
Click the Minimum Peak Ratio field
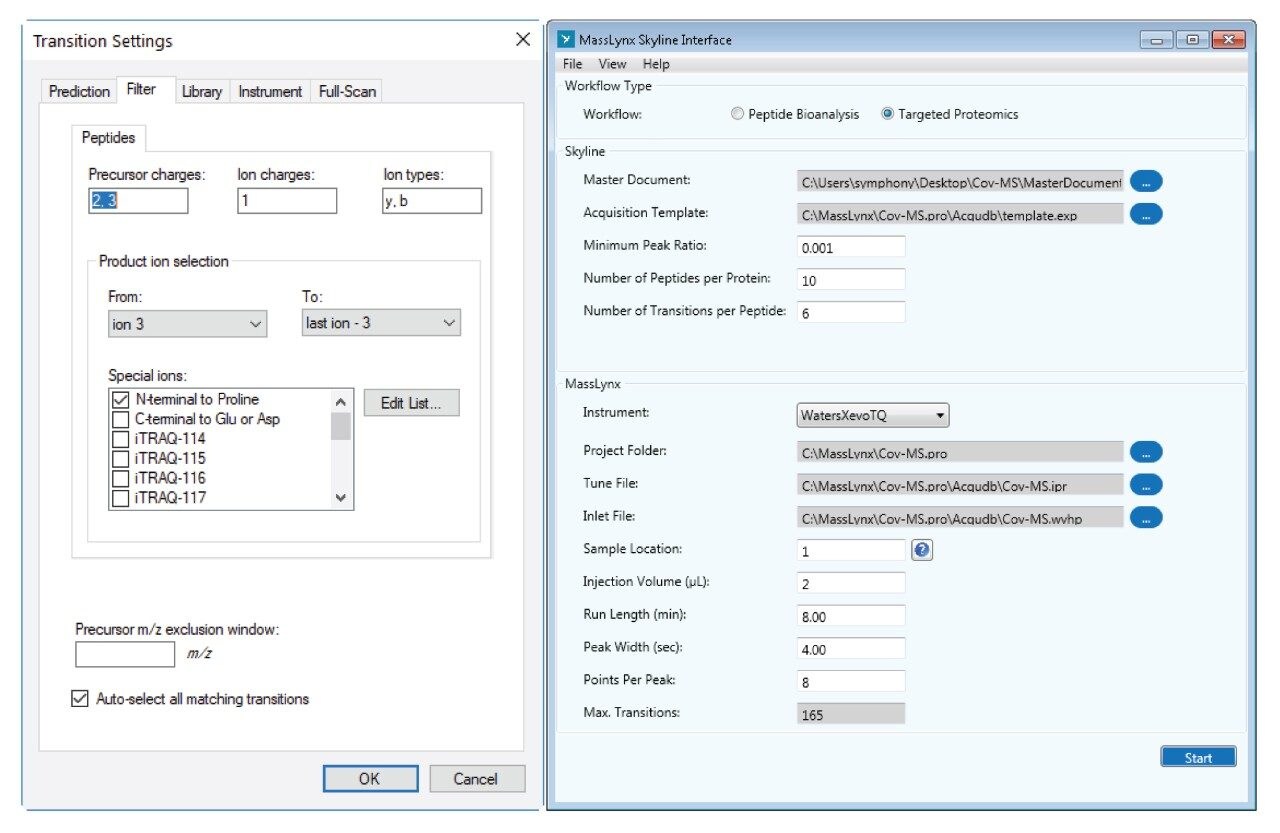tap(851, 247)
